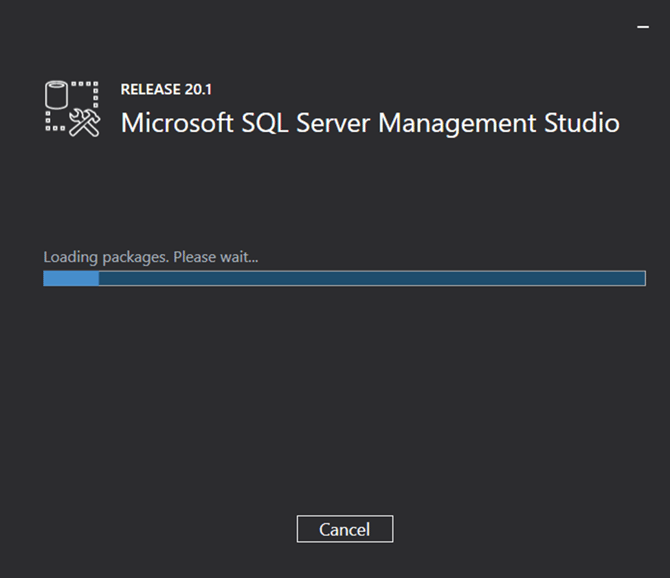The width and height of the screenshot is (670, 578).
Task: Minimize the installer window
Action: coord(643,28)
